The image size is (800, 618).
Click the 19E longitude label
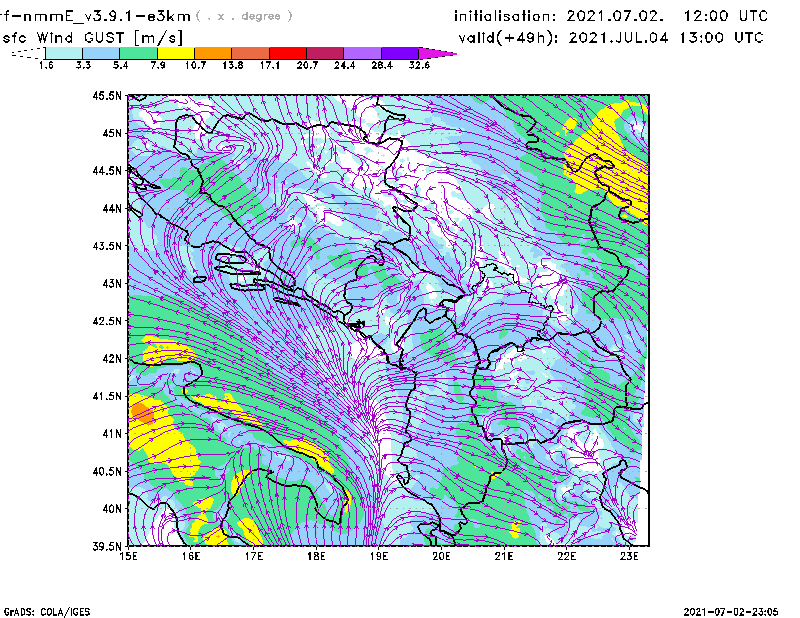pos(379,556)
